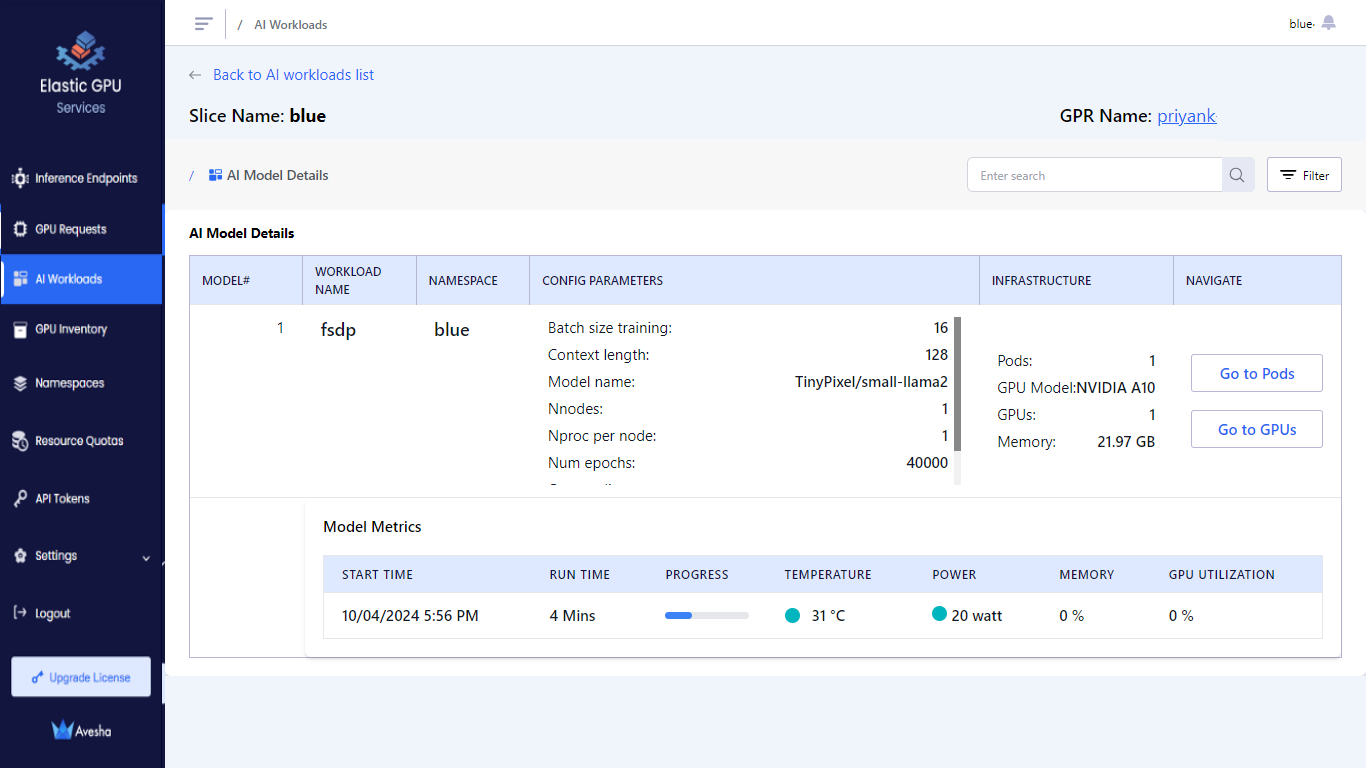
Task: Click the Avesha crown logo
Action: pos(63,730)
